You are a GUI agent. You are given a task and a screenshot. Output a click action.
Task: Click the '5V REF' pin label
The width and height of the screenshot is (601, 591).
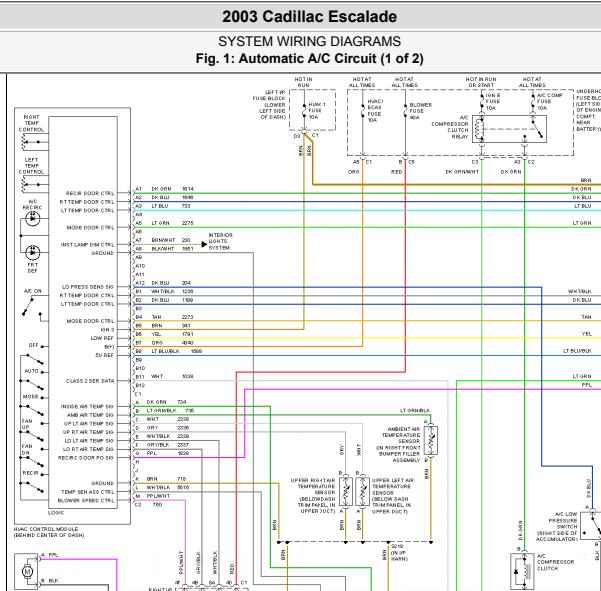[x=105, y=355]
